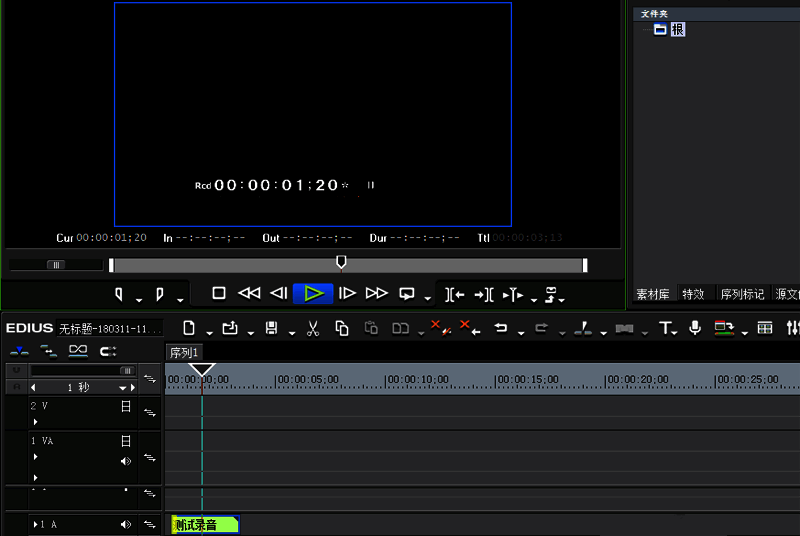Click the Stop playback button
The image size is (800, 536).
coord(219,293)
